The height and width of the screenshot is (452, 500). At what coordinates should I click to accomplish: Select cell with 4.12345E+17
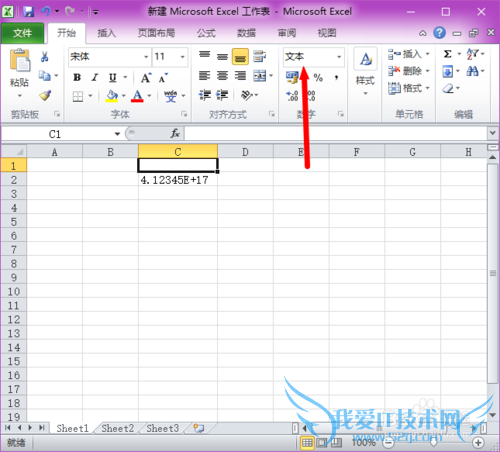pos(178,180)
